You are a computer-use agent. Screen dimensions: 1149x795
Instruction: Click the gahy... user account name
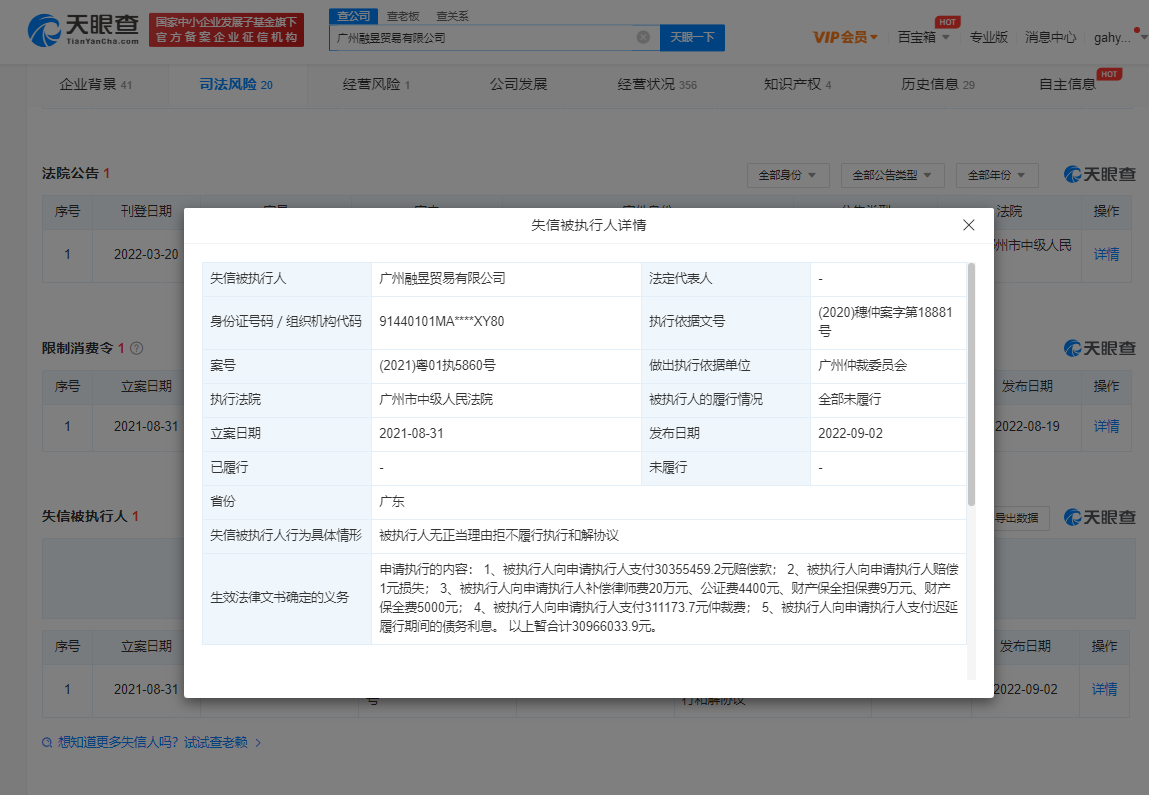(1112, 37)
